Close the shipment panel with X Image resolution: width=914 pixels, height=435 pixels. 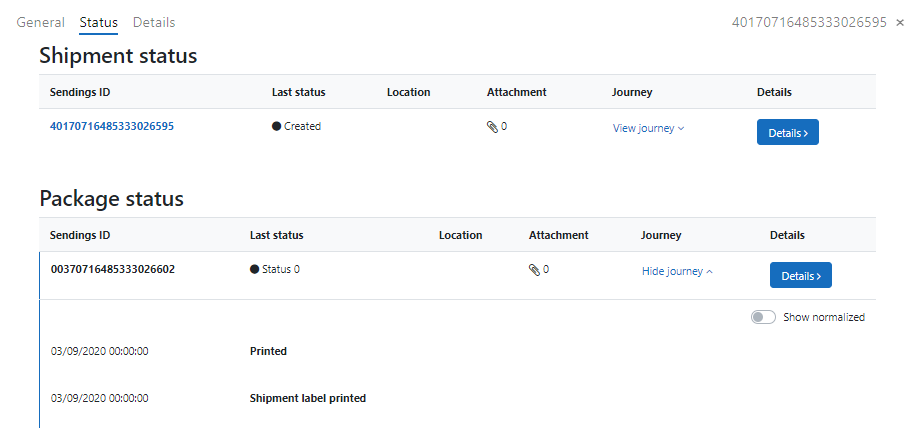[900, 22]
